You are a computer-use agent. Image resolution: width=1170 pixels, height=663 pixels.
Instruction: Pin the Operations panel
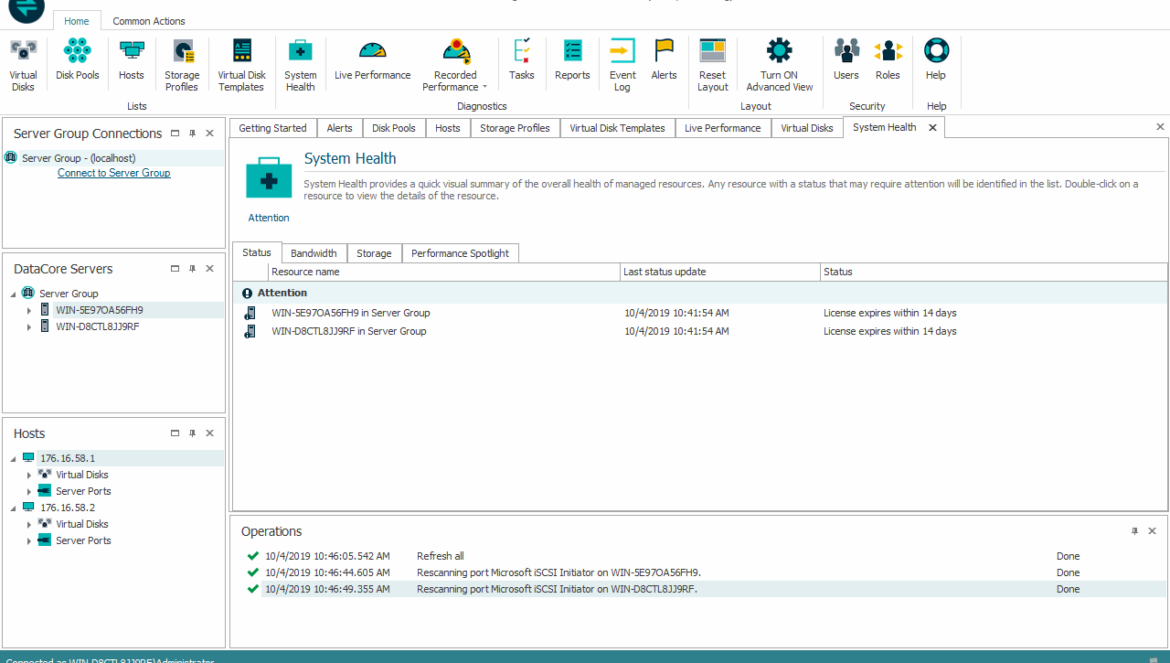(x=1134, y=531)
